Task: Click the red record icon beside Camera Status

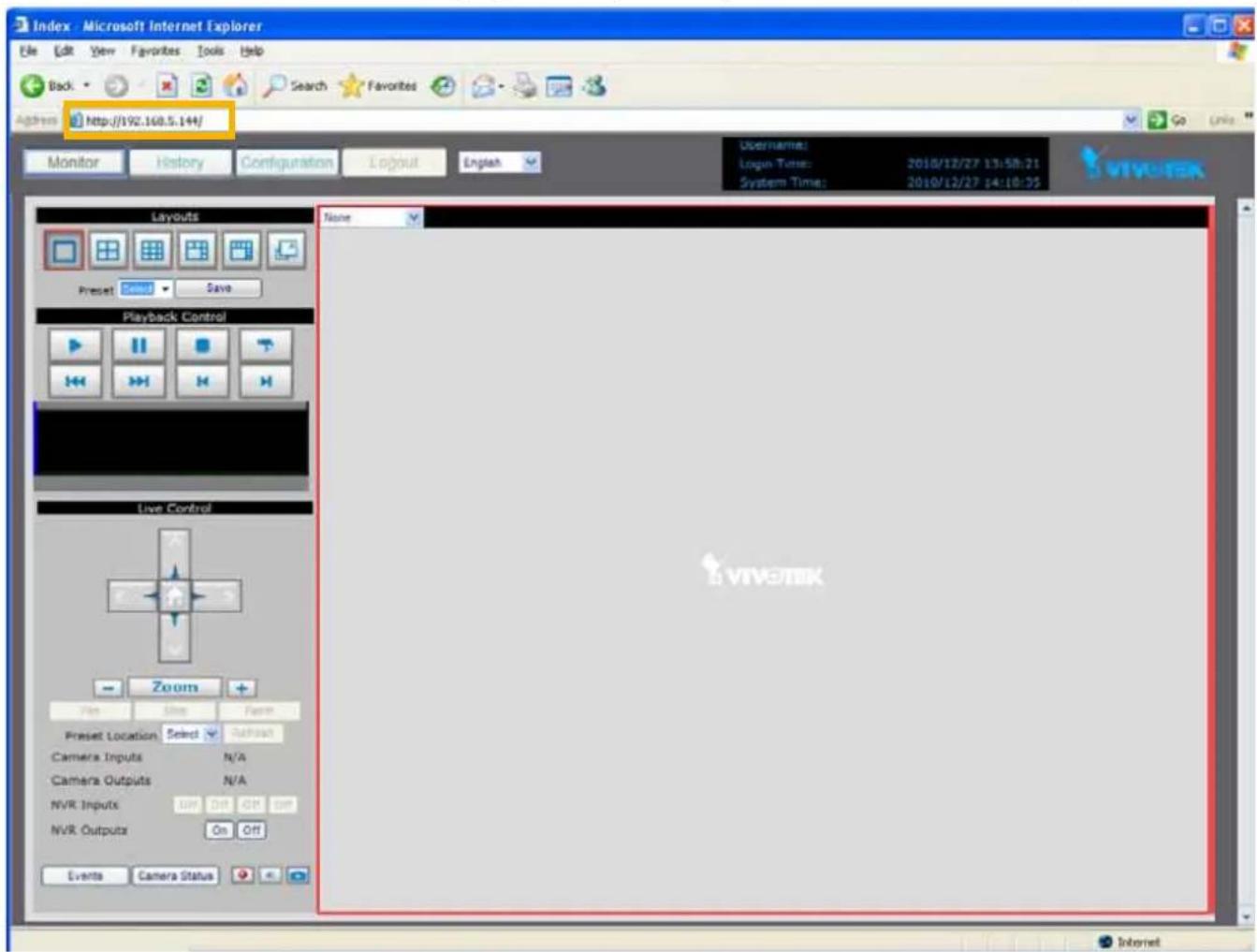Action: [x=242, y=875]
